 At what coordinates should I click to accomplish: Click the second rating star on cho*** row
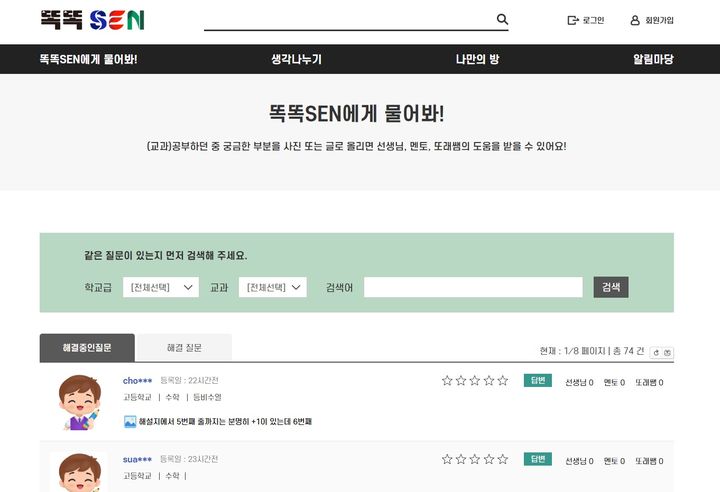pos(461,380)
